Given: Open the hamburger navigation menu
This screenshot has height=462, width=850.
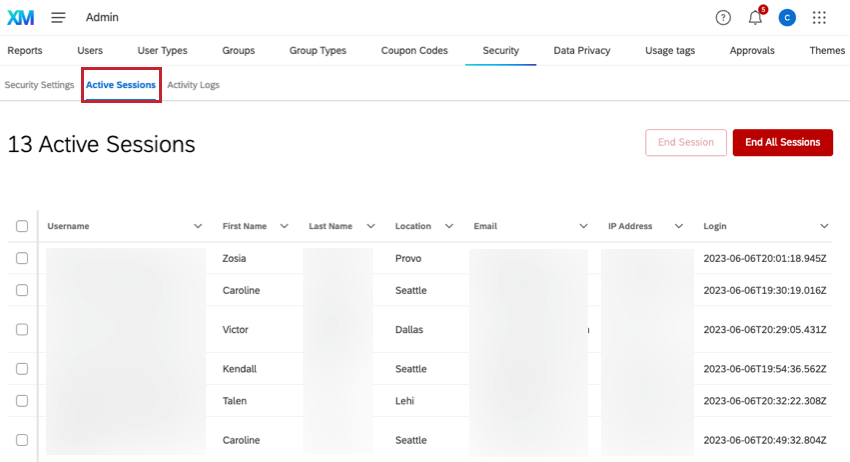Looking at the screenshot, I should (59, 17).
